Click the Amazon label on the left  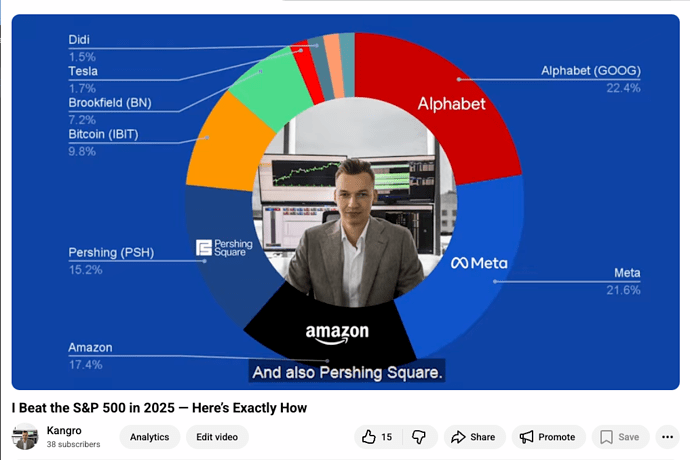(x=90, y=347)
